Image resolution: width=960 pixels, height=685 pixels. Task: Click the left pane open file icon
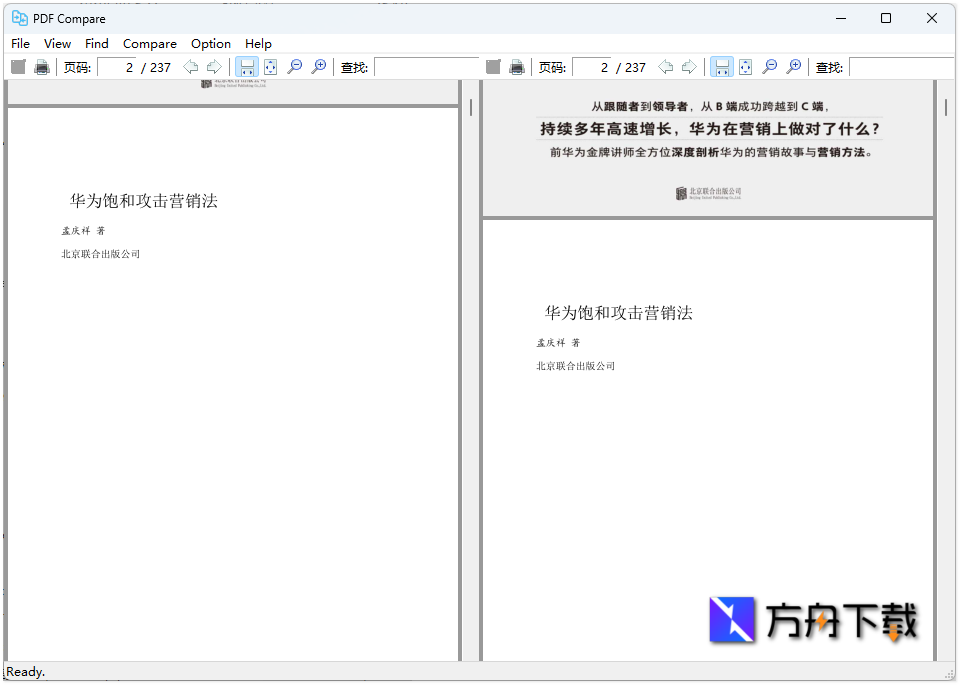[x=18, y=67]
